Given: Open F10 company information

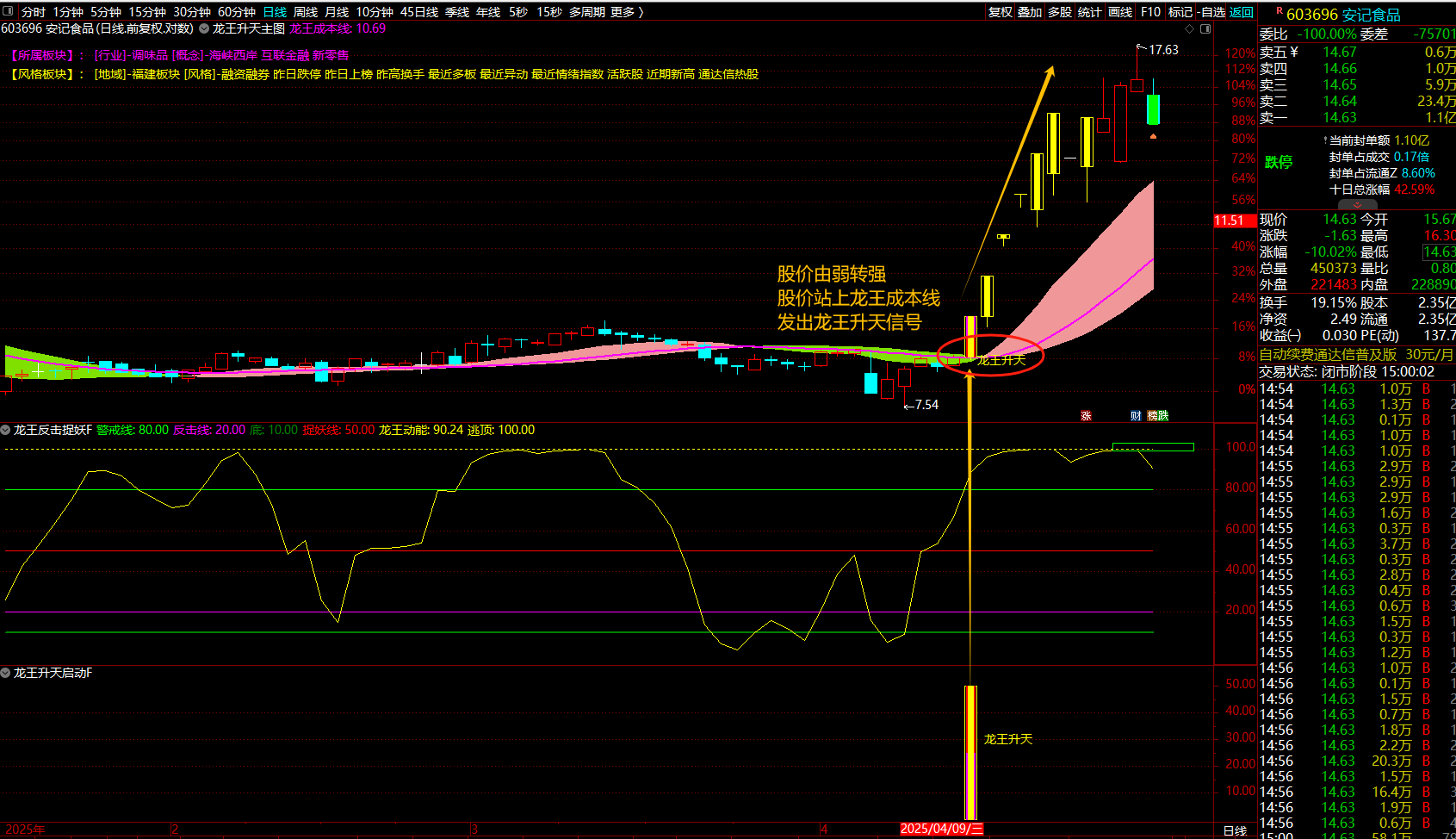Looking at the screenshot, I should [1150, 12].
